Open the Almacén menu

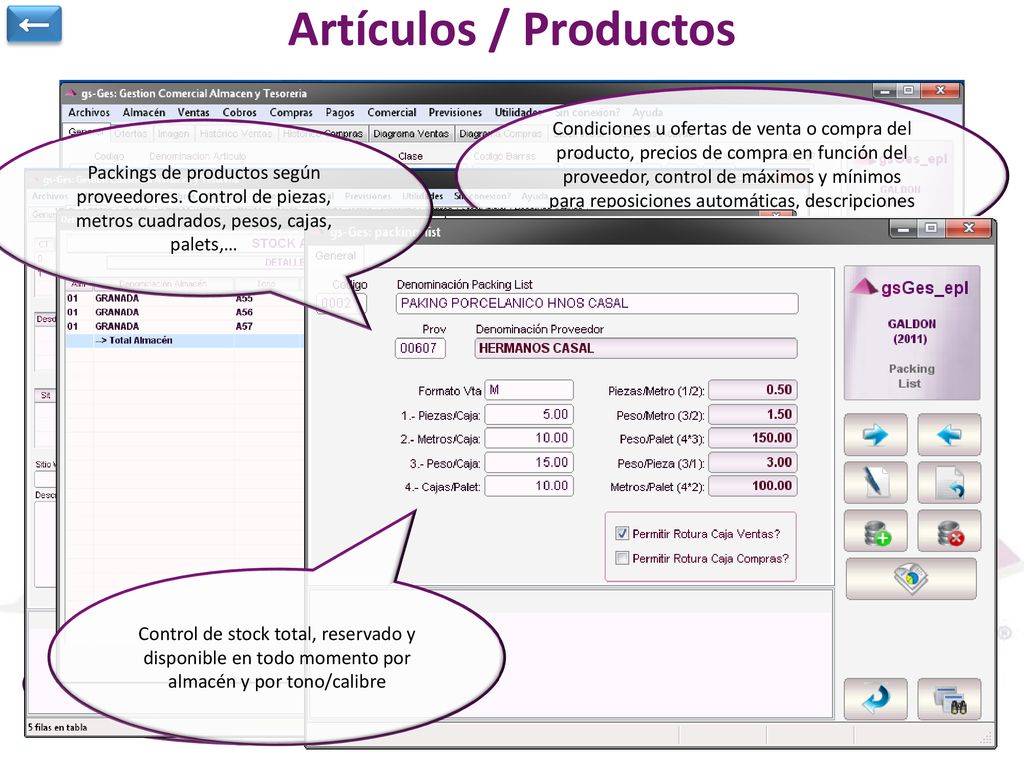click(x=144, y=112)
